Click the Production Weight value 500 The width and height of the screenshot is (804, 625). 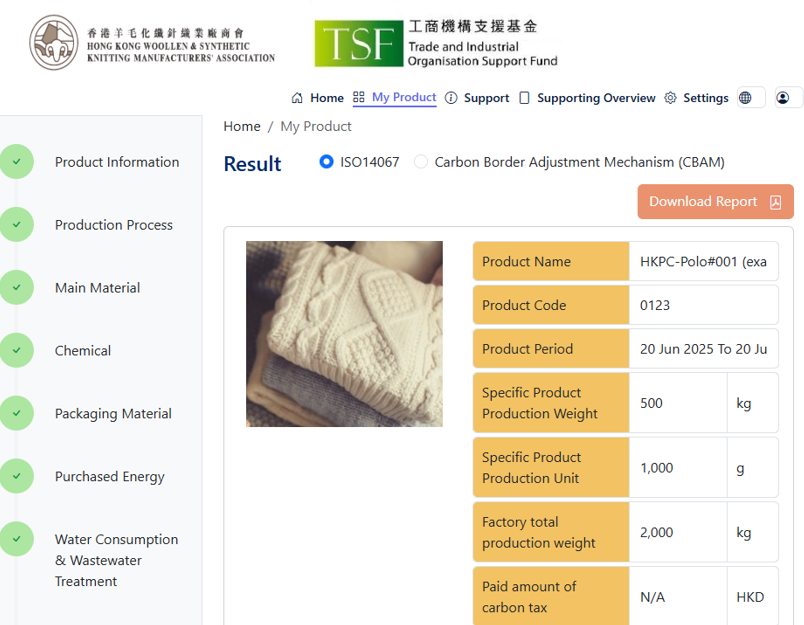(x=677, y=403)
